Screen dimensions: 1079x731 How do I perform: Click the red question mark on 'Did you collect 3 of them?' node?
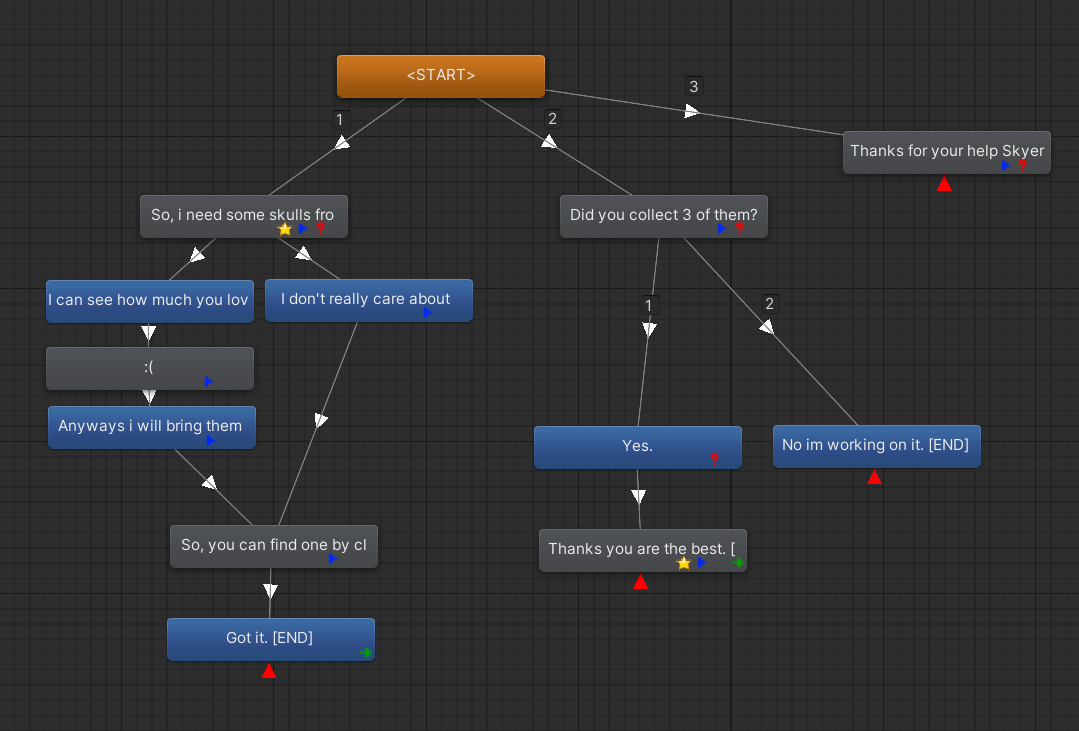pyautogui.click(x=739, y=228)
